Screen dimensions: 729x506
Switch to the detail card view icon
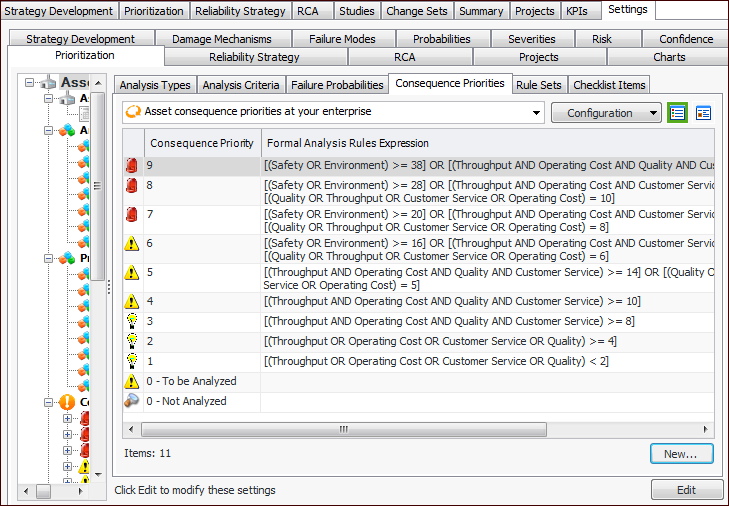click(703, 113)
